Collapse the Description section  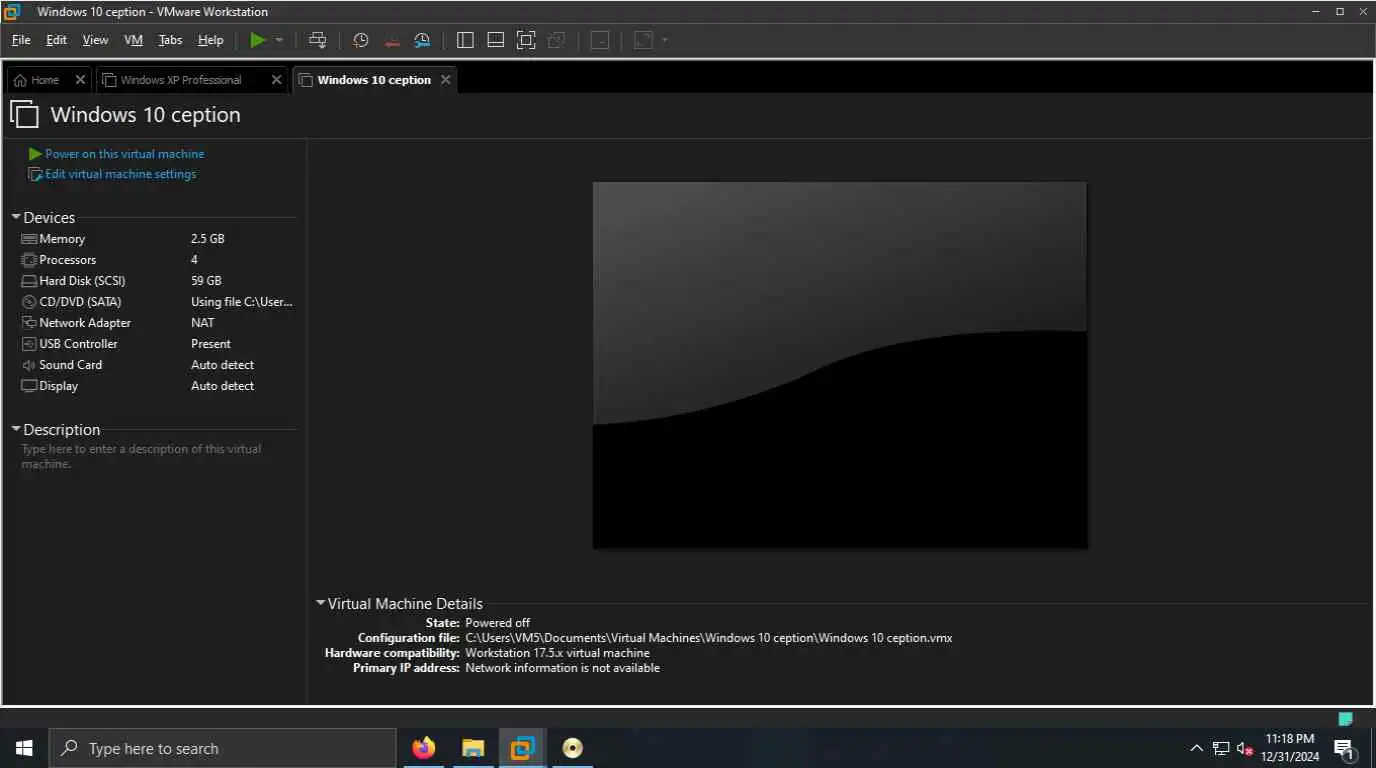pos(16,430)
